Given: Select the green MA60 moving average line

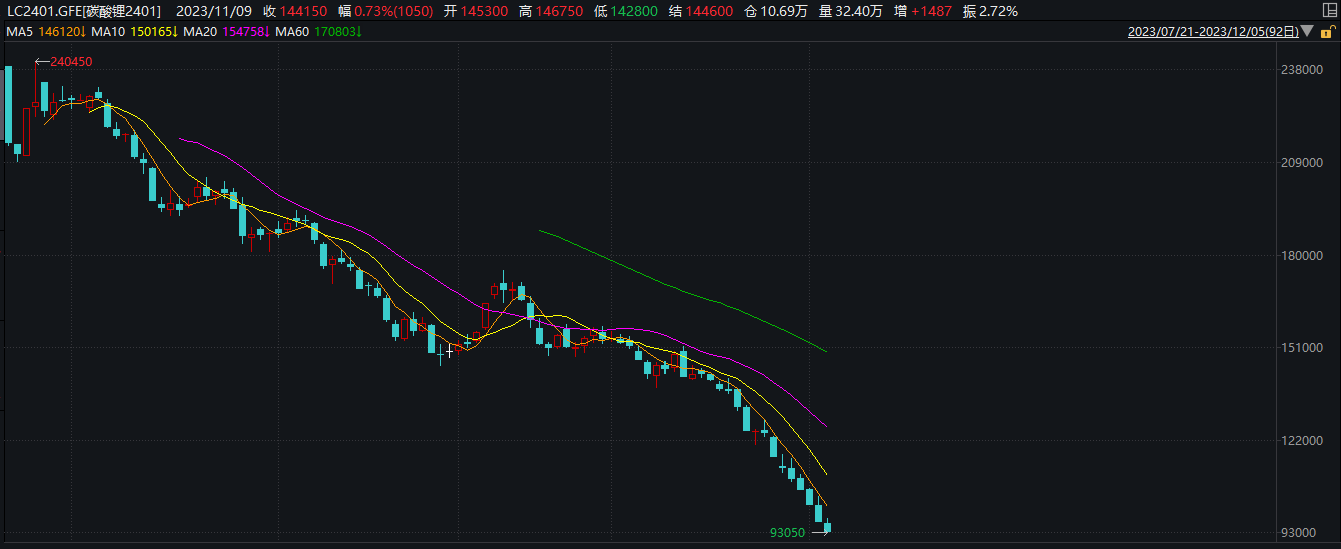Looking at the screenshot, I should coord(680,288).
